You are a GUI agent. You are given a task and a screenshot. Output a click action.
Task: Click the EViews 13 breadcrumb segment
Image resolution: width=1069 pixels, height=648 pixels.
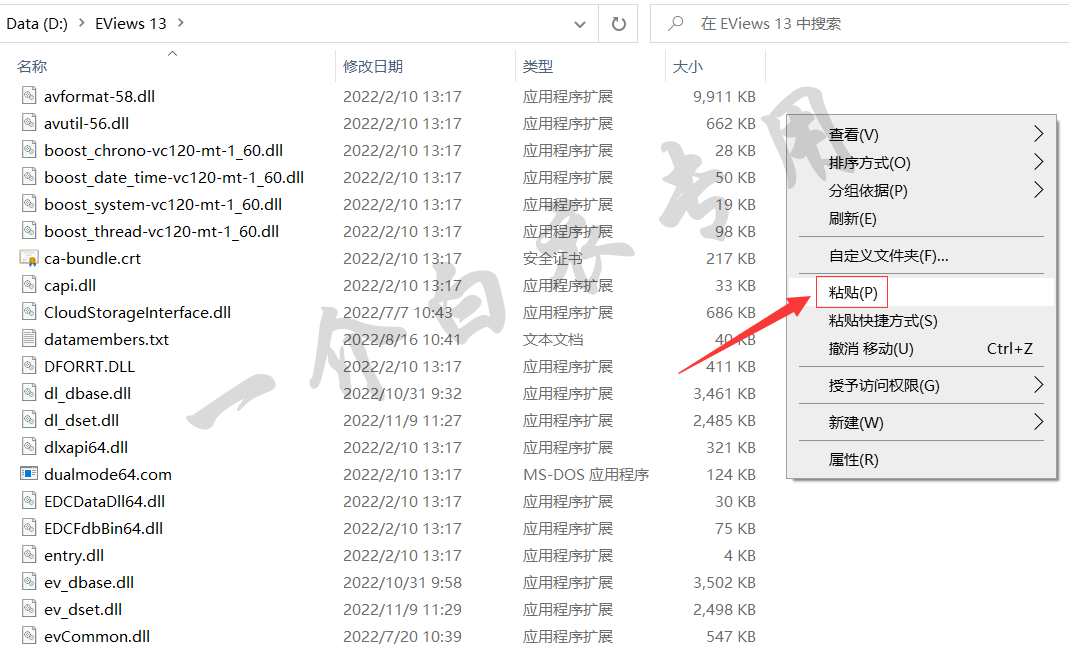point(130,23)
